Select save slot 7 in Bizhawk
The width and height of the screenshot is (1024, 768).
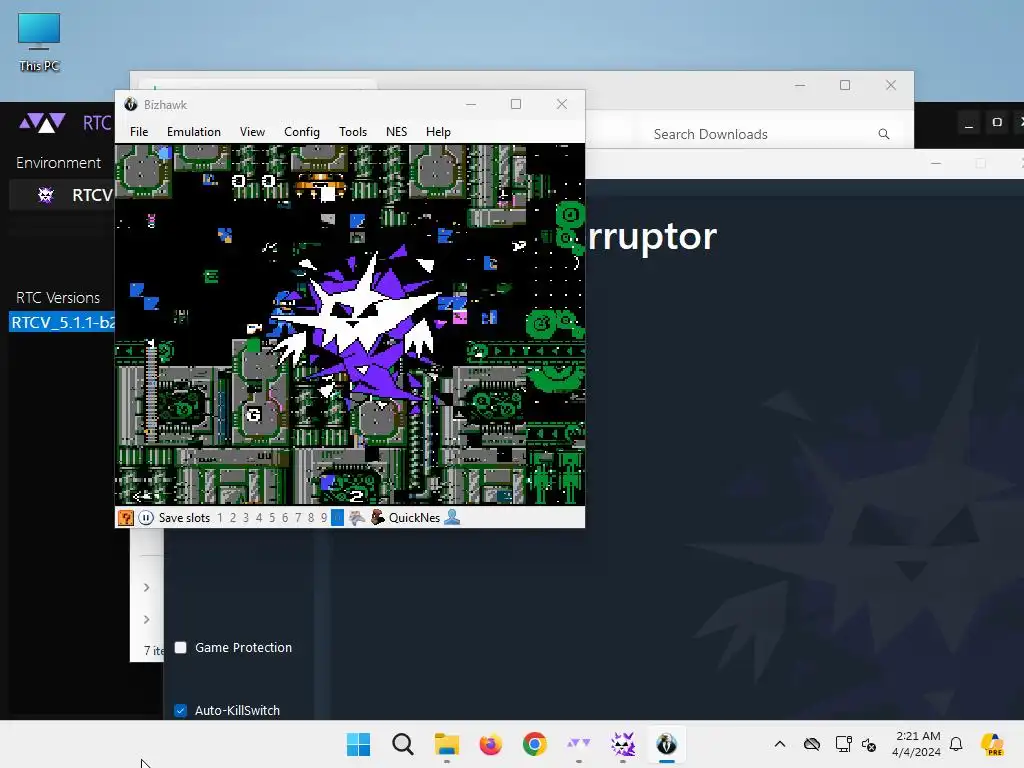click(x=298, y=518)
